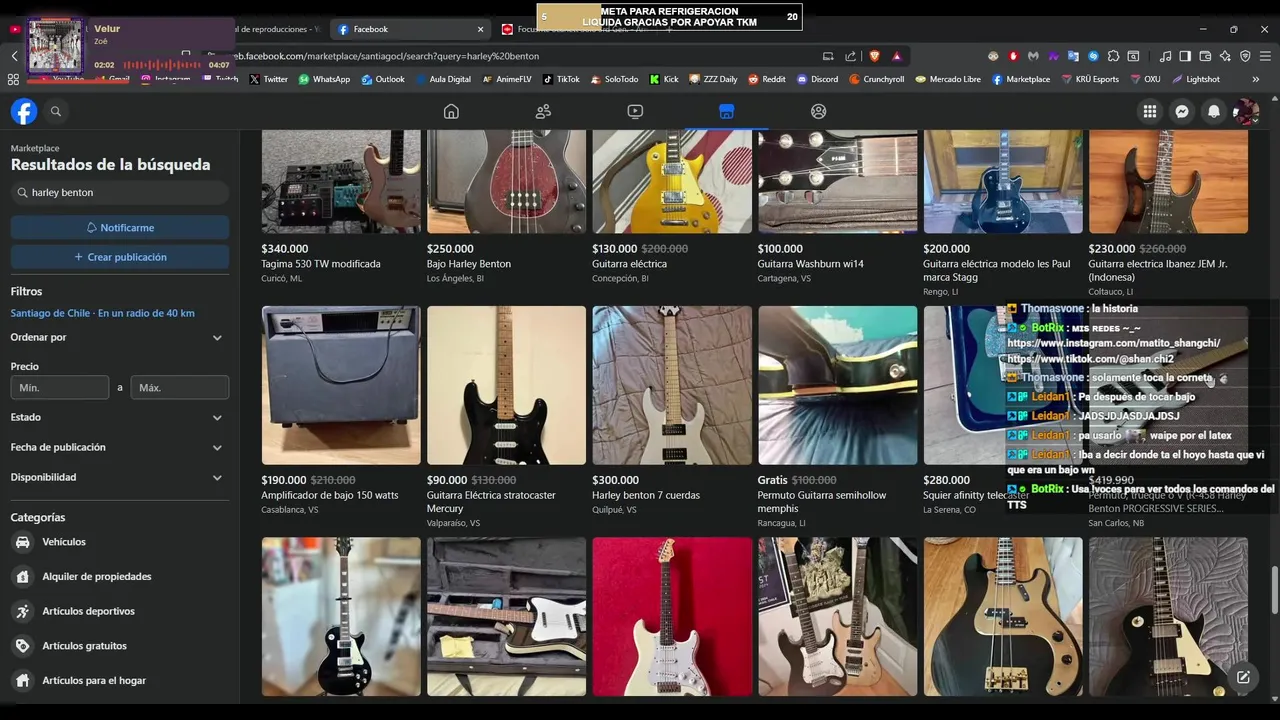Select the Marketplace icon in top navigation
This screenshot has height=720, width=1280.
tap(727, 111)
